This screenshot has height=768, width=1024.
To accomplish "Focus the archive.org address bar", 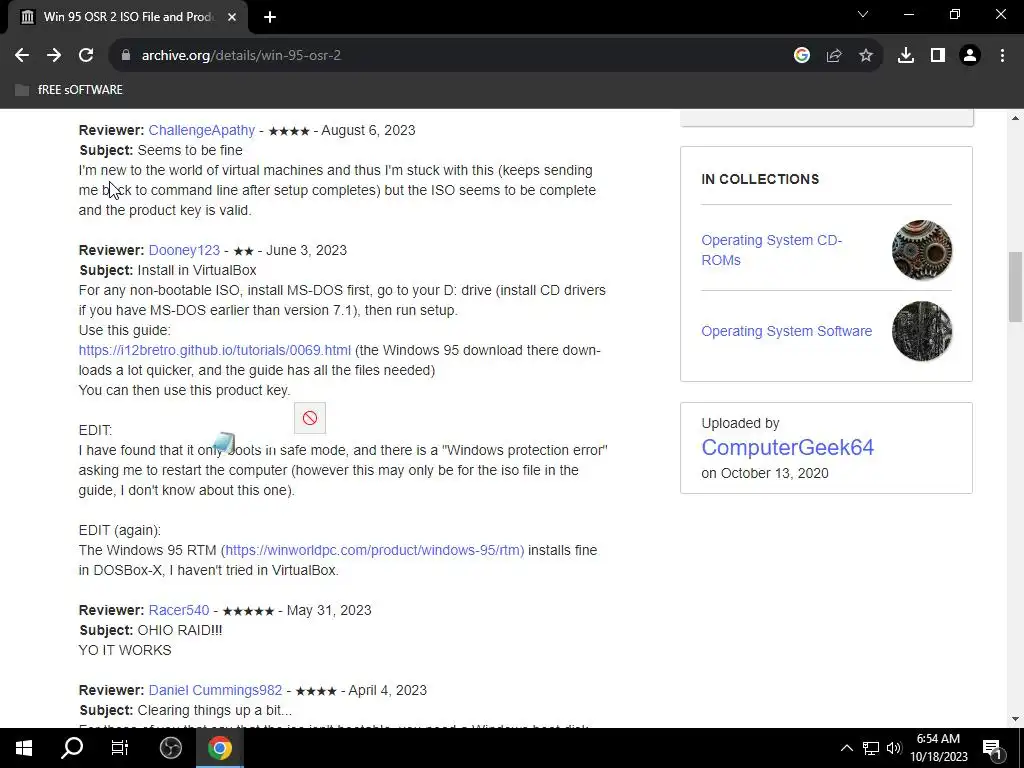I will pos(451,56).
